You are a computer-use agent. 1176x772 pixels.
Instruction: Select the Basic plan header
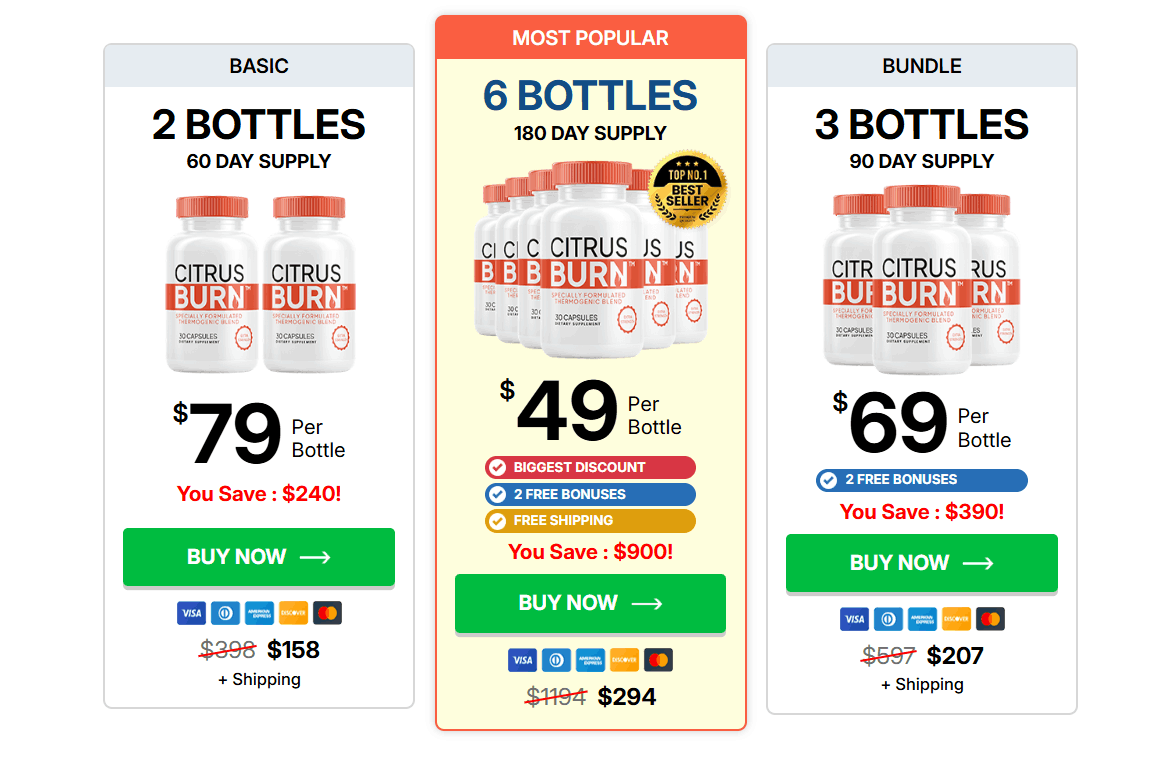[x=259, y=66]
